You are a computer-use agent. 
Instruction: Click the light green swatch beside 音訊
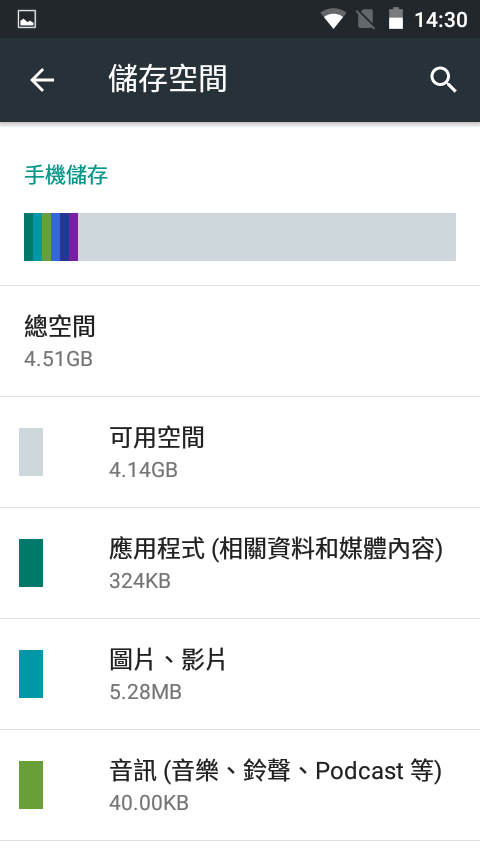[x=31, y=785]
